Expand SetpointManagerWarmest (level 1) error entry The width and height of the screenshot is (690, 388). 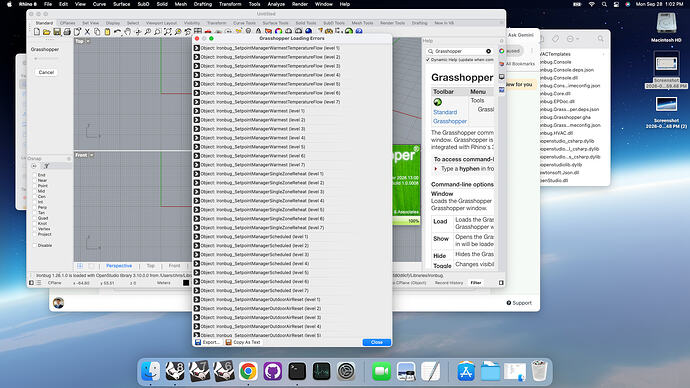click(x=197, y=111)
